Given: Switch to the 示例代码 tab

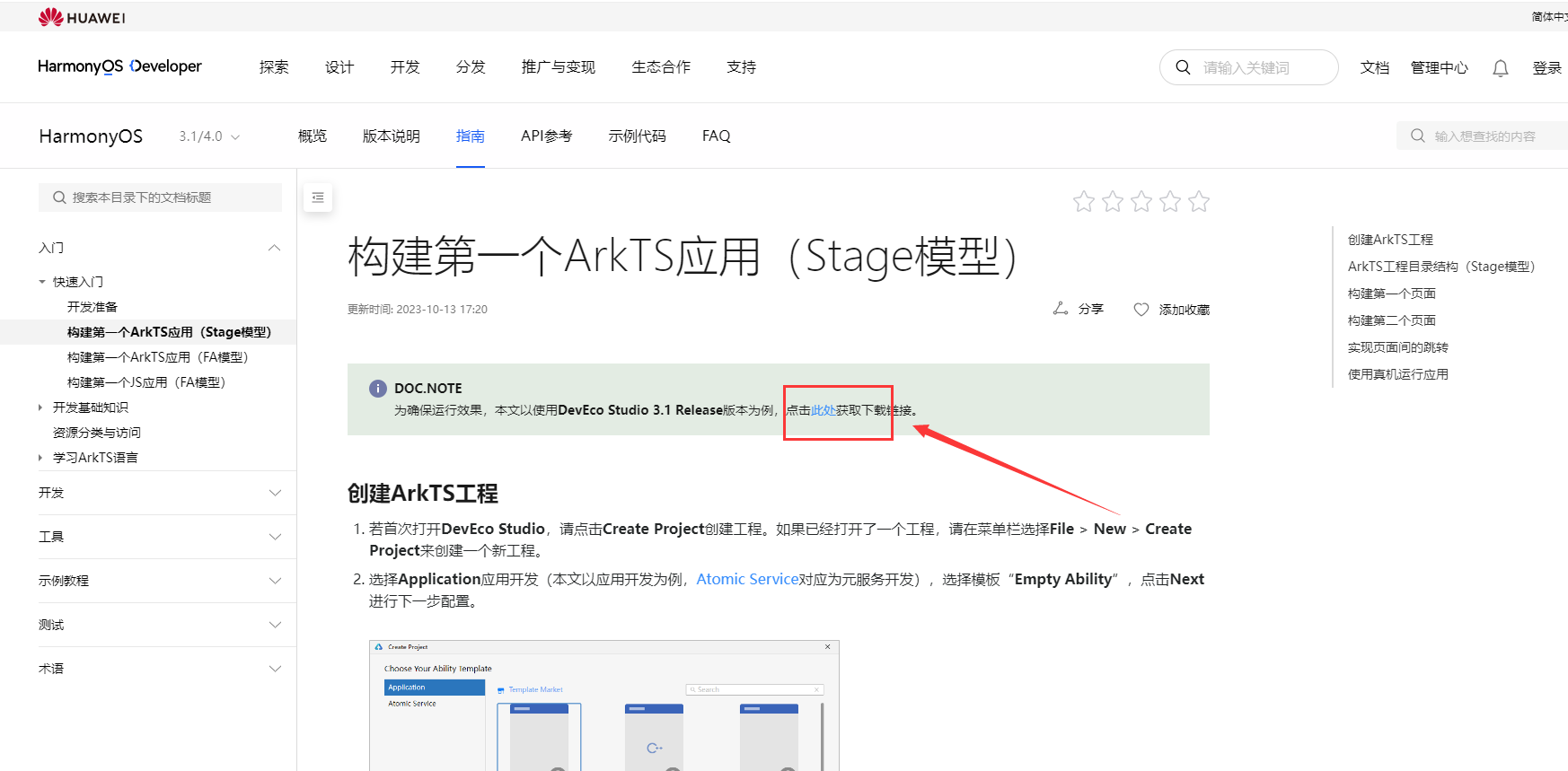Looking at the screenshot, I should tap(638, 136).
